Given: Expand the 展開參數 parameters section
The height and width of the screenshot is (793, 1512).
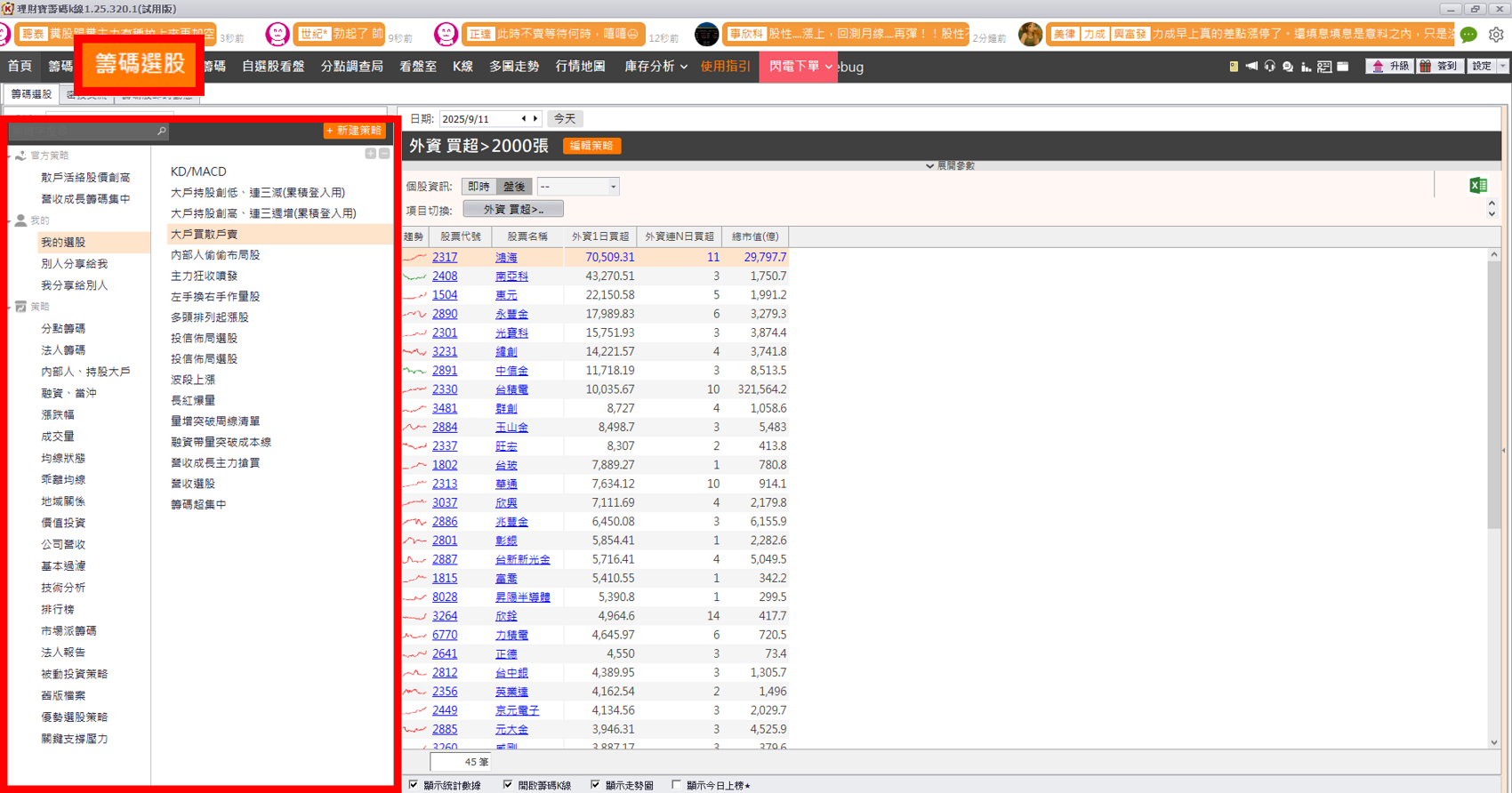Looking at the screenshot, I should (x=950, y=166).
